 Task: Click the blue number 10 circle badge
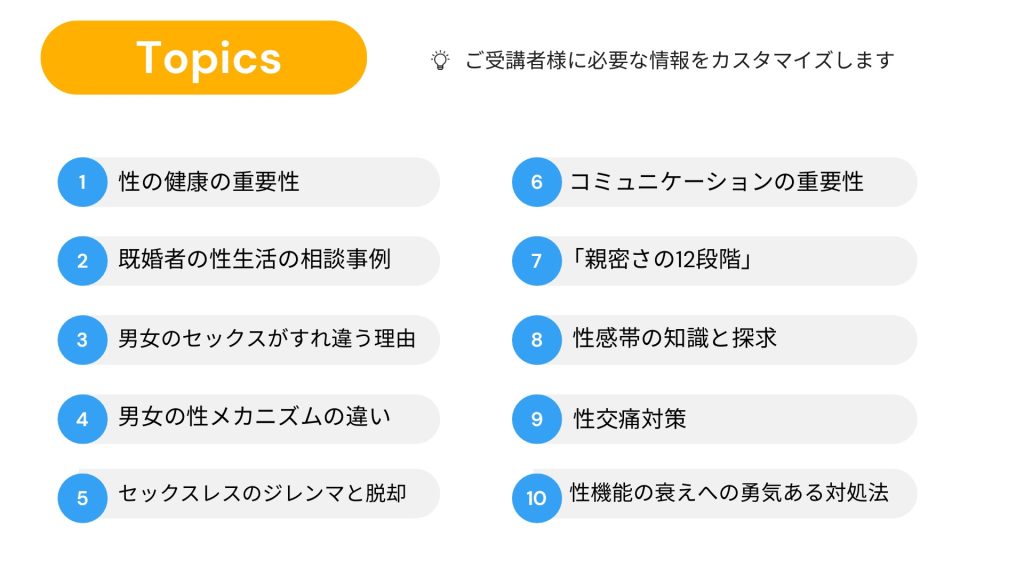pos(537,497)
